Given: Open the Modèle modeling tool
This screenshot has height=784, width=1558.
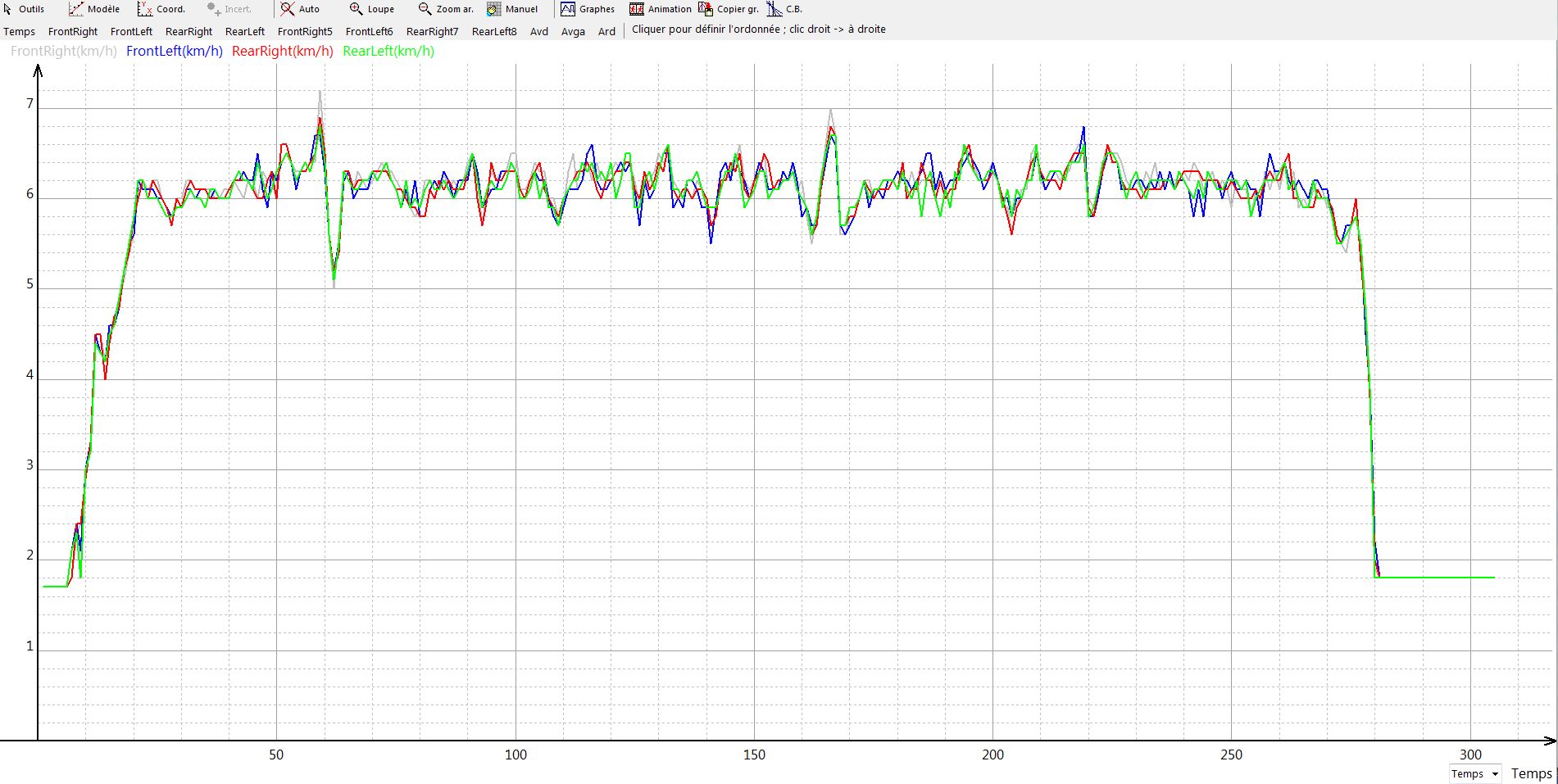Looking at the screenshot, I should pos(76,9).
